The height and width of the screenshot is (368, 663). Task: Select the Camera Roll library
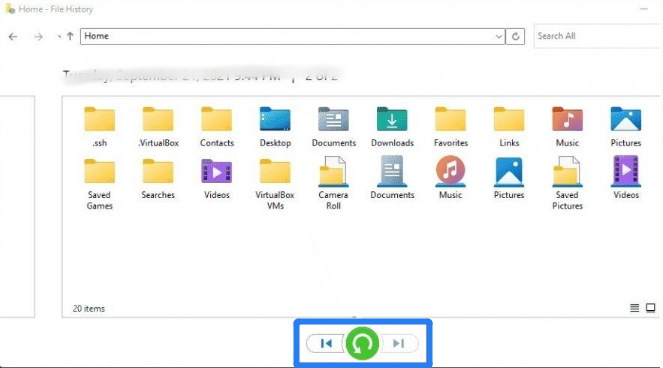pos(334,184)
